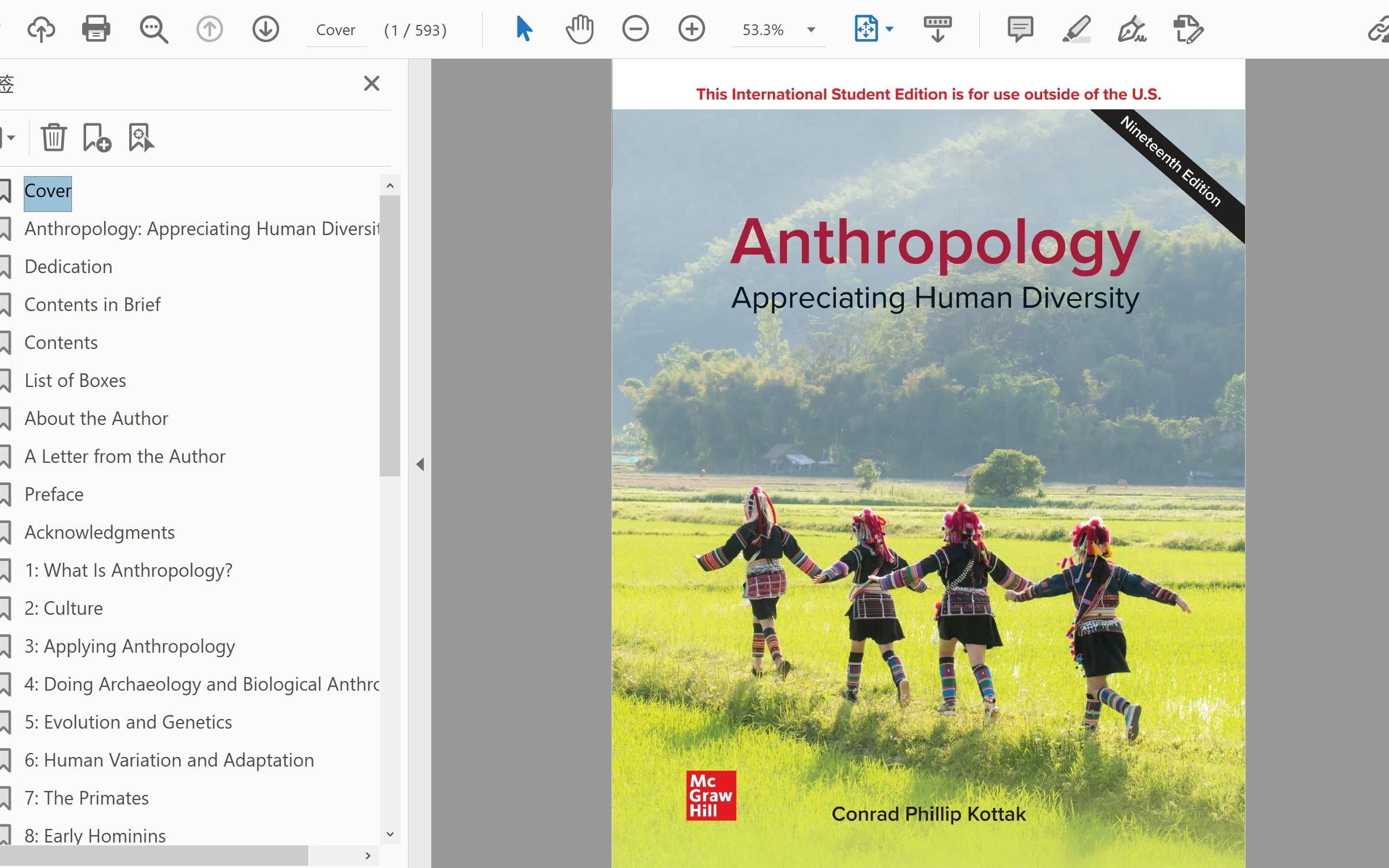Click the fit page icon
The height and width of the screenshot is (868, 1389).
[x=866, y=29]
